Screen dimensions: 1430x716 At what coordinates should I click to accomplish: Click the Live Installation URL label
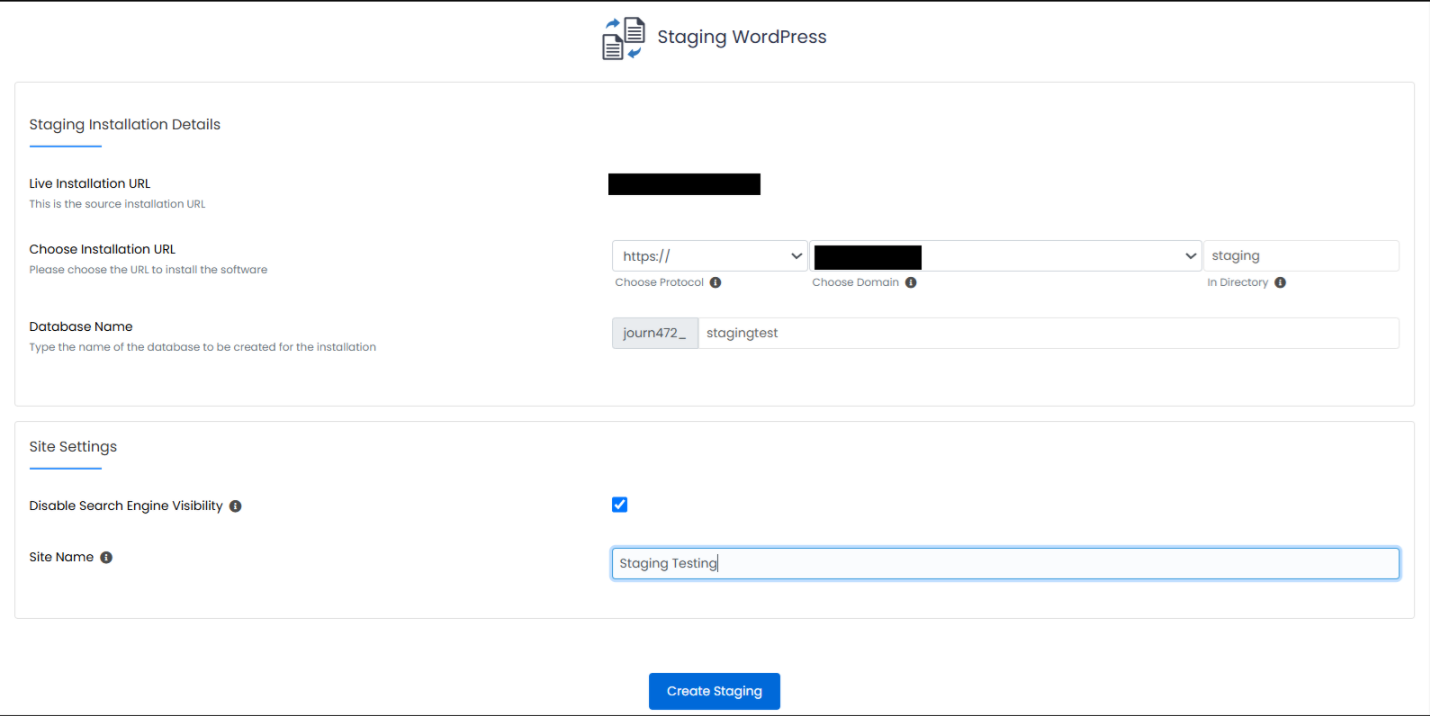click(90, 184)
